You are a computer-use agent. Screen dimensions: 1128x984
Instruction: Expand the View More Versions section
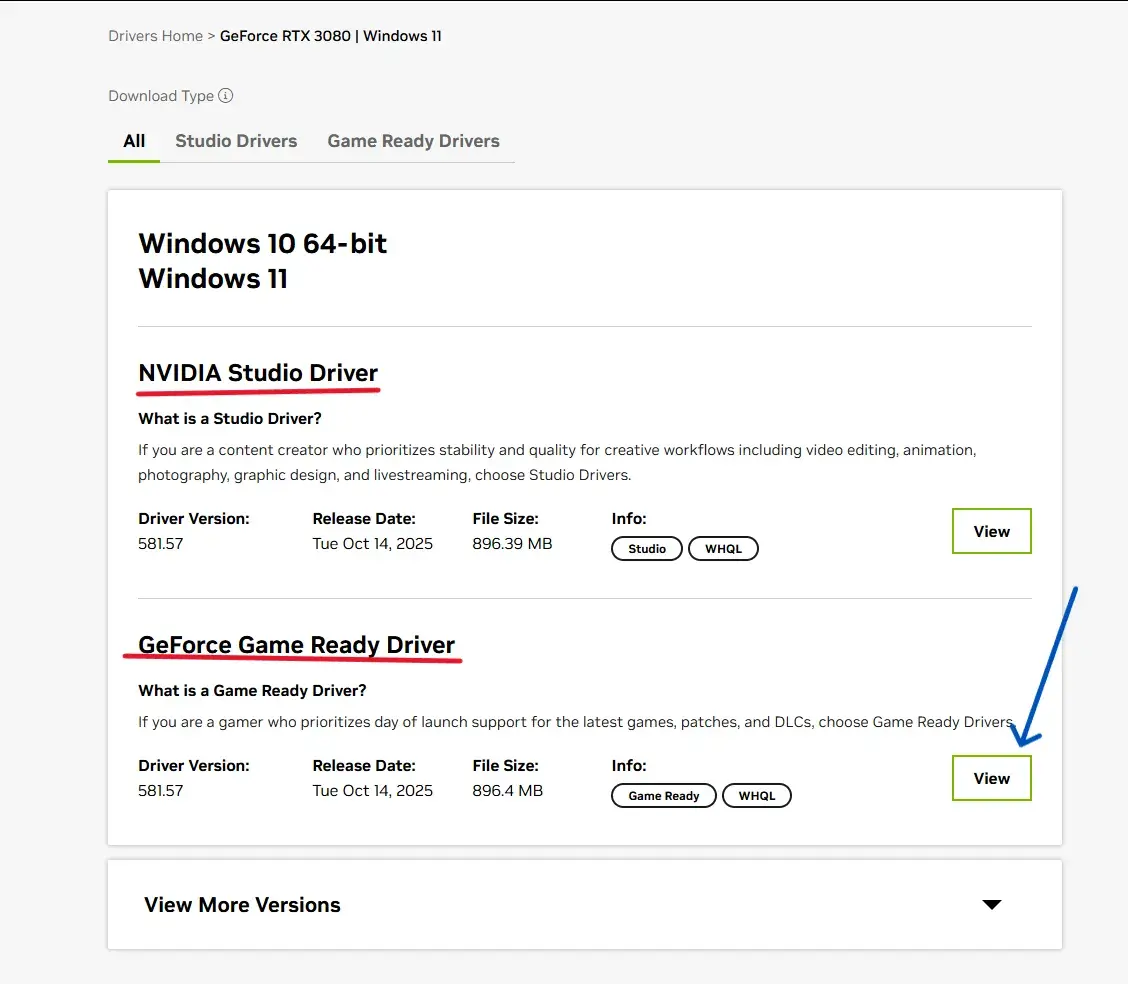(242, 904)
